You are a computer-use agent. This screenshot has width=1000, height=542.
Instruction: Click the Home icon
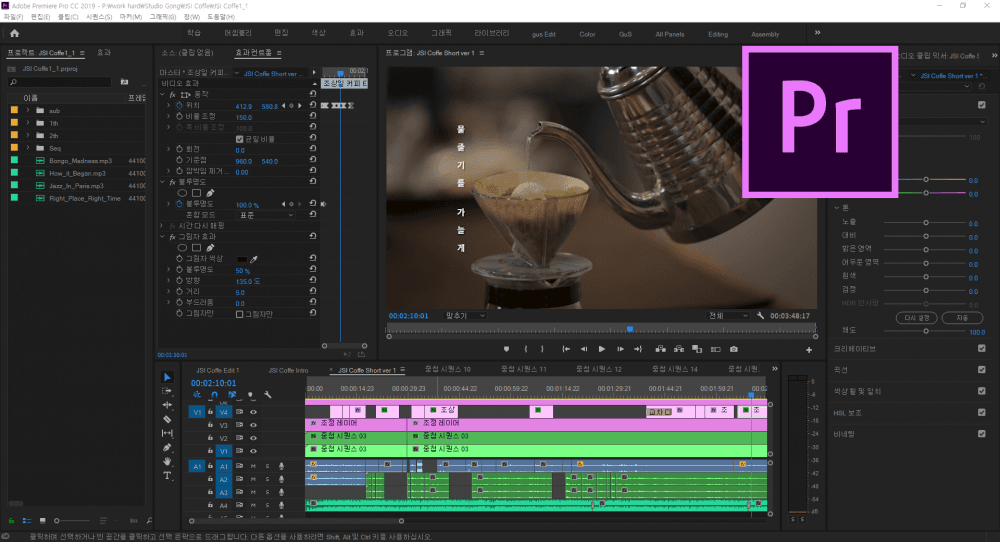coord(14,33)
